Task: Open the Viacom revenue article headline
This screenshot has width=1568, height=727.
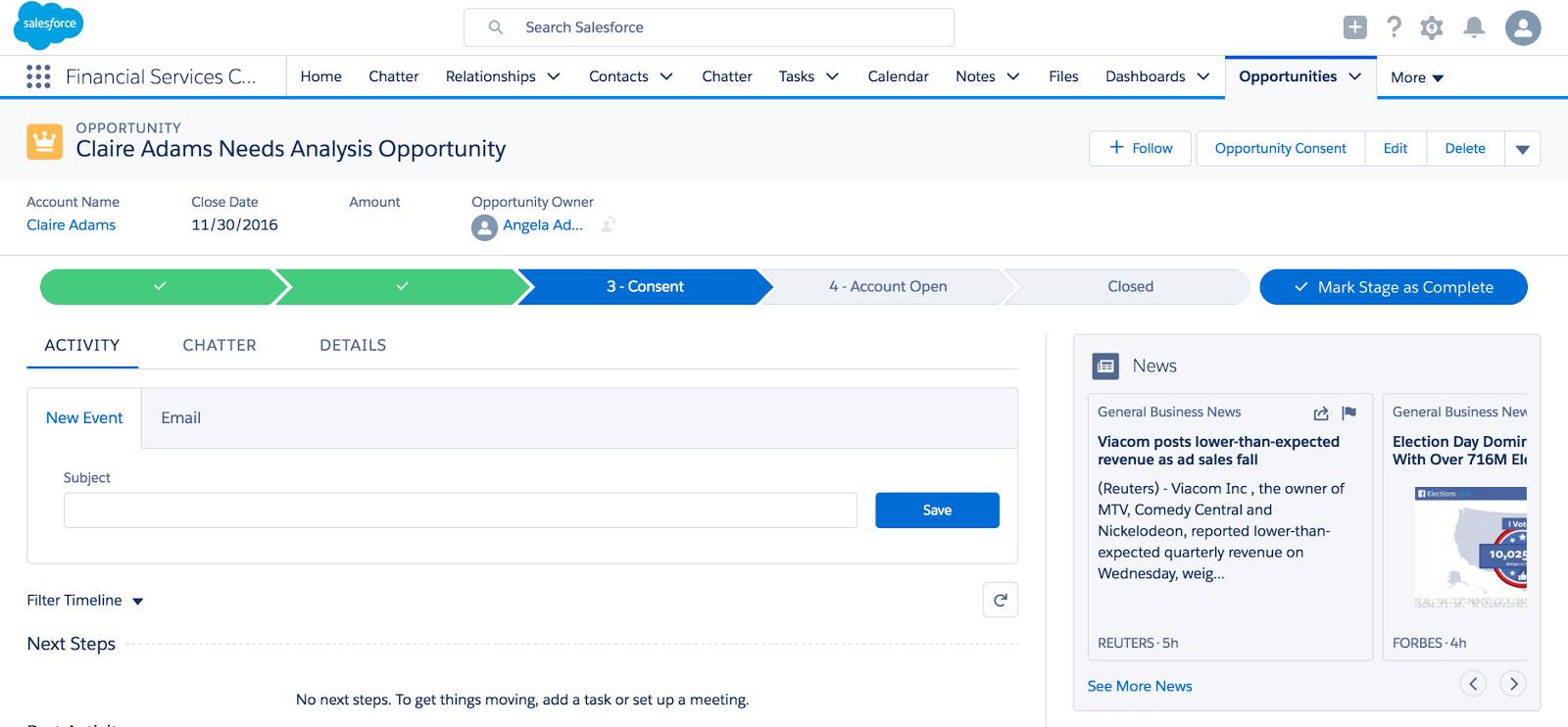Action: [x=1218, y=451]
